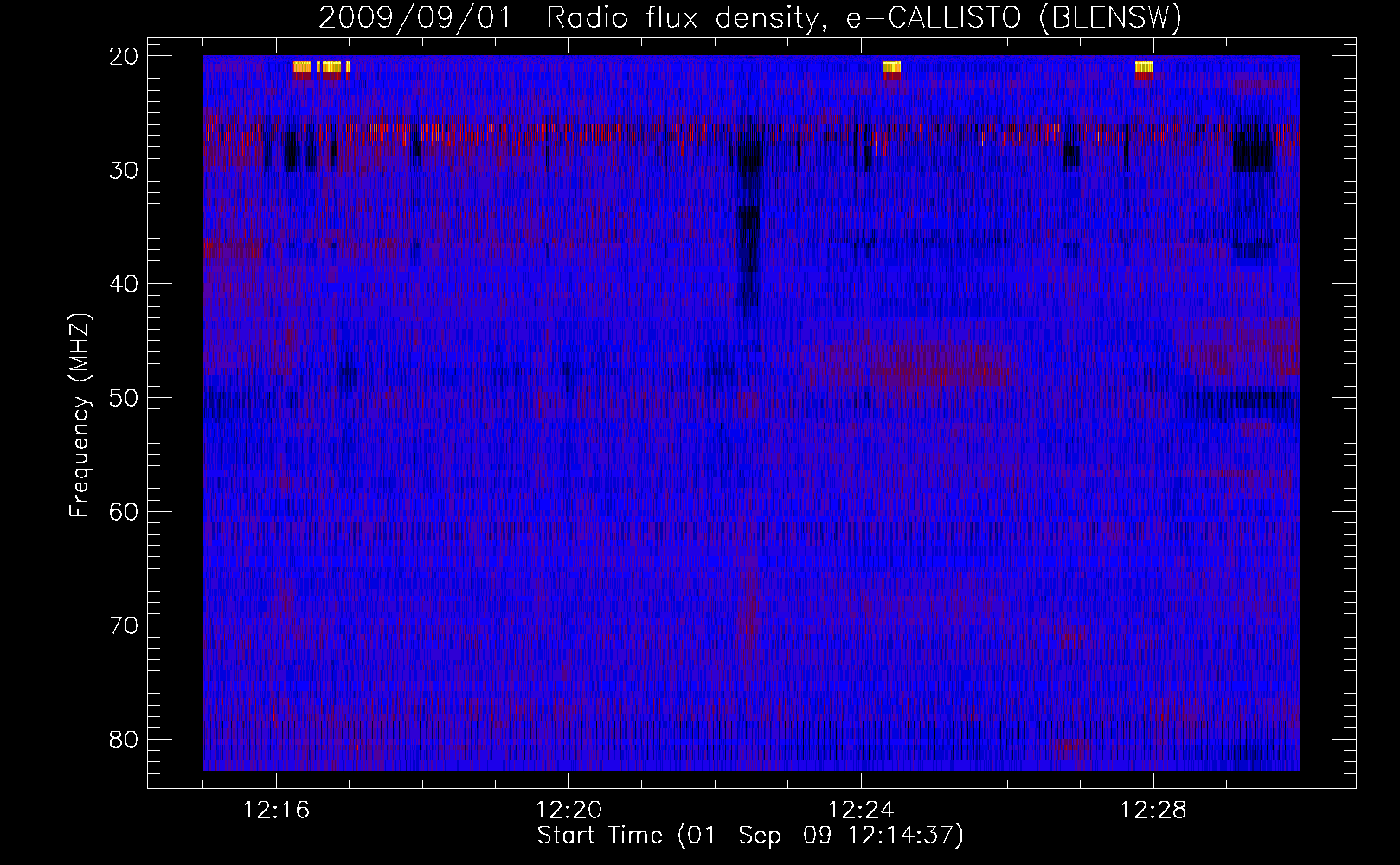This screenshot has height=865, width=1400.
Task: Click the '50' frequency tick label
Action: coord(125,397)
